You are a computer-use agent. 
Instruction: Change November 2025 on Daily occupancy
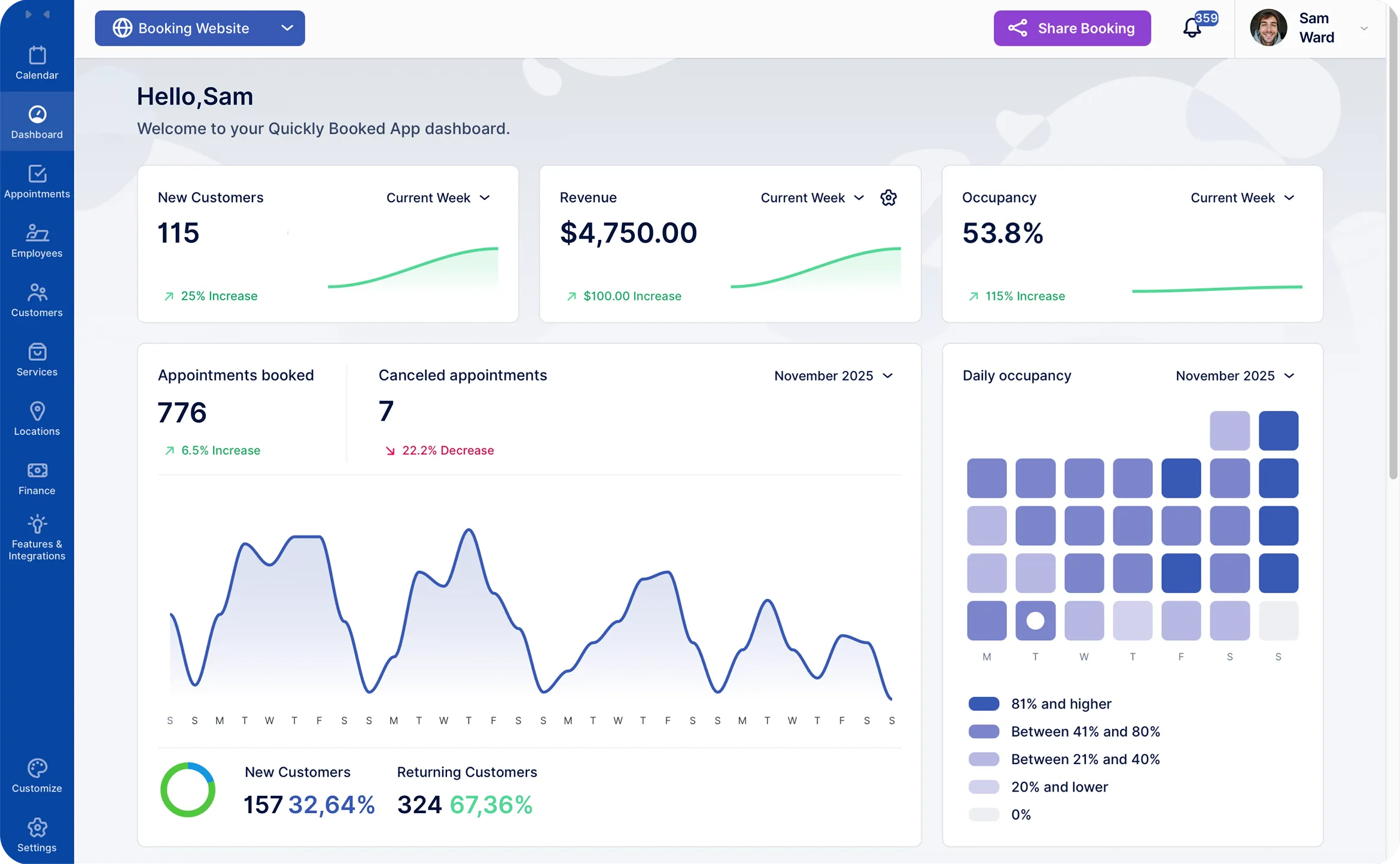[1235, 376]
